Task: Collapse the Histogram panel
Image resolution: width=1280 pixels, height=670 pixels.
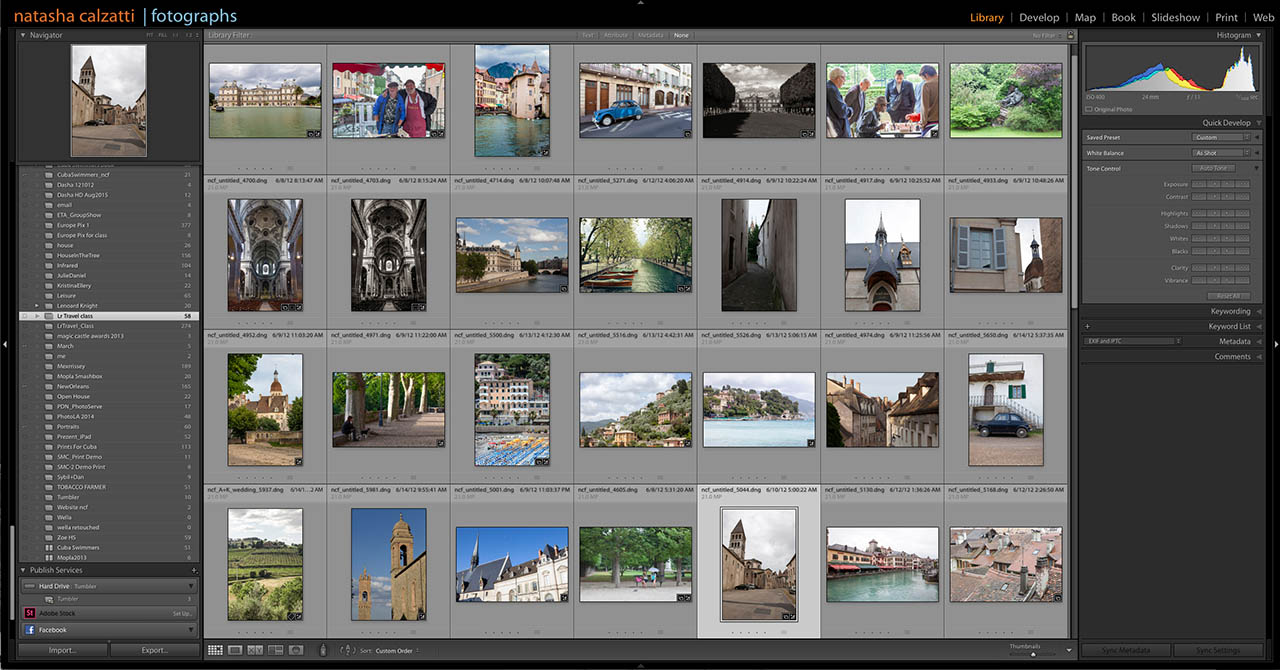Action: click(1258, 35)
